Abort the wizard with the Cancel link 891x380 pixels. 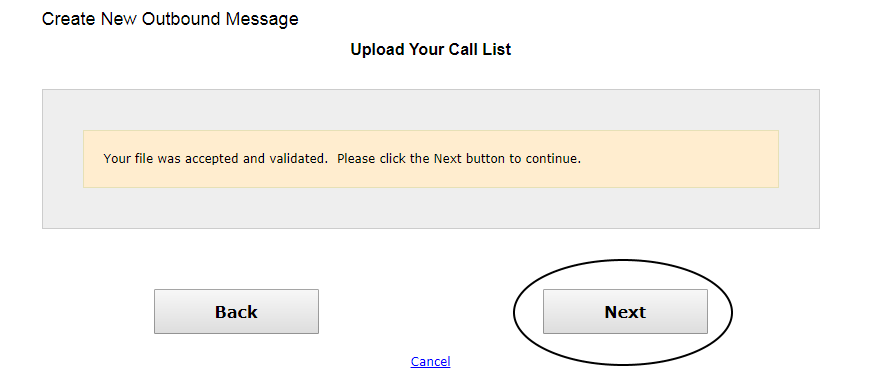[x=430, y=361]
